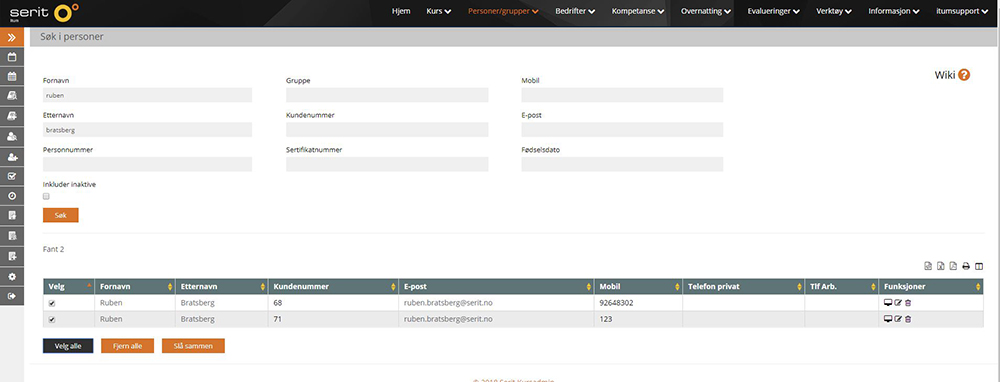Export results to Excel file icon
1000x382 pixels.
coord(940,266)
